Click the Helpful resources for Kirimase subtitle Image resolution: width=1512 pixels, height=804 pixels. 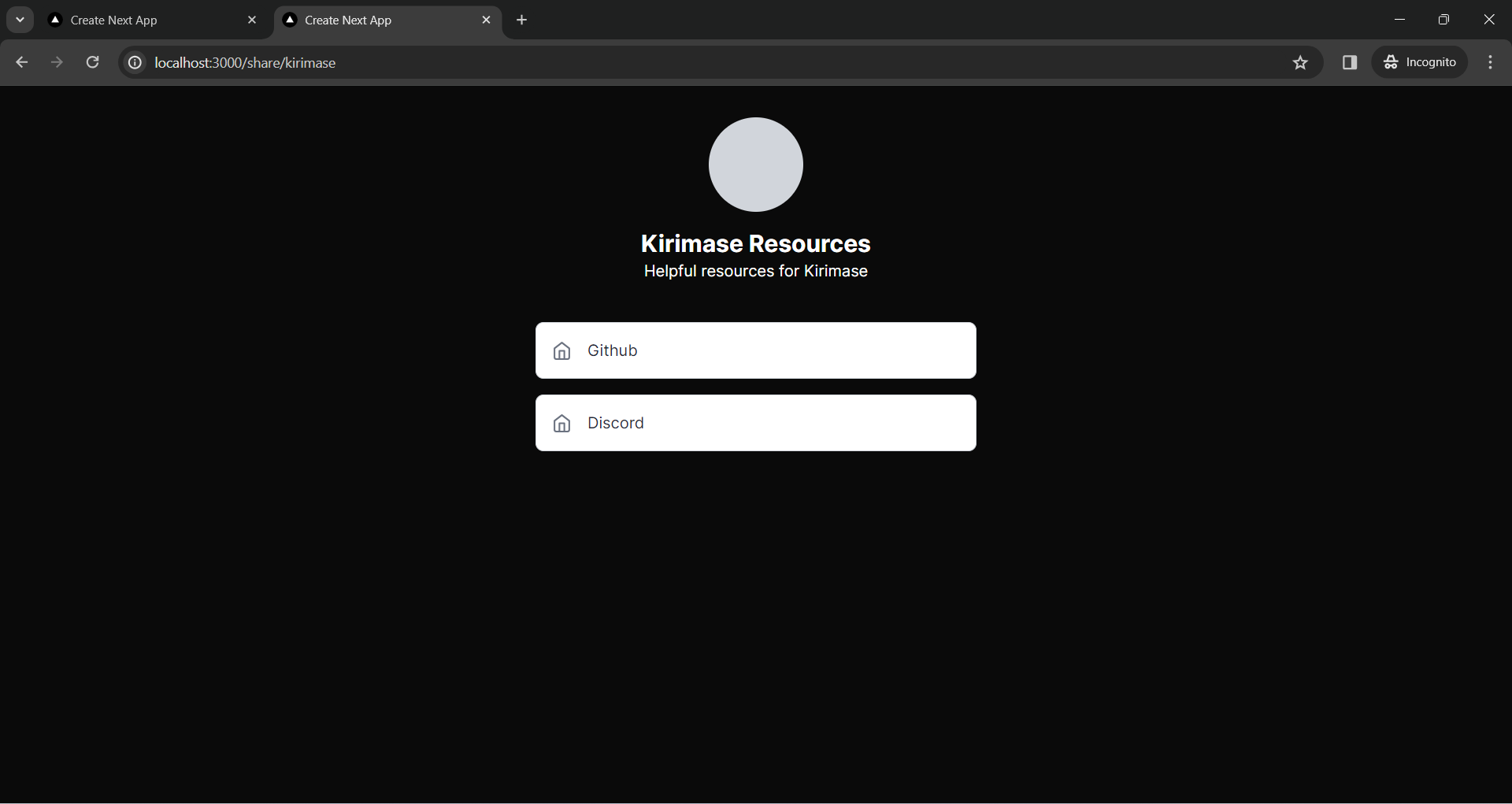click(x=756, y=271)
